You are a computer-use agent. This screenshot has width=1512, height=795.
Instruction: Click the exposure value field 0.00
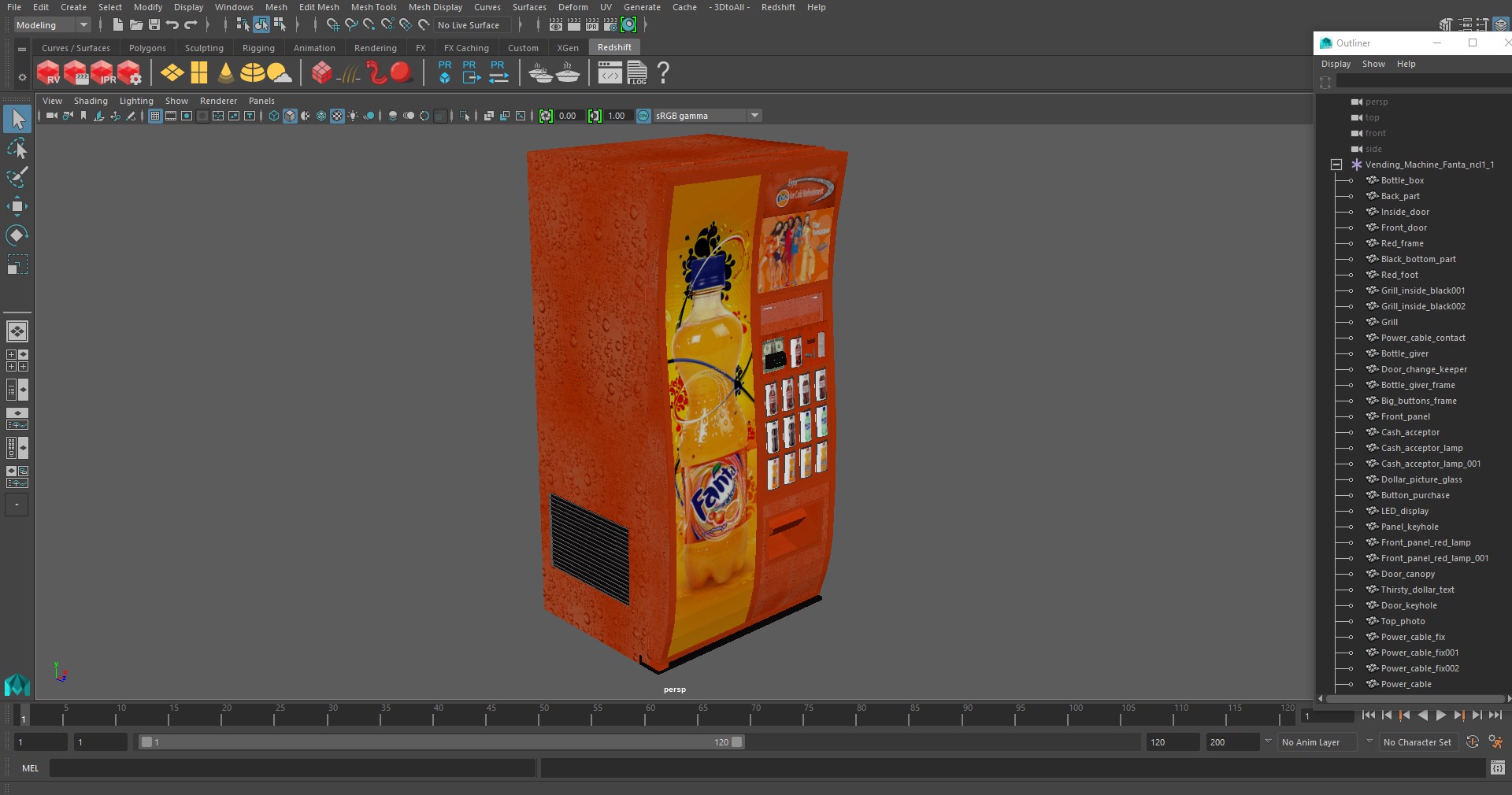[569, 116]
